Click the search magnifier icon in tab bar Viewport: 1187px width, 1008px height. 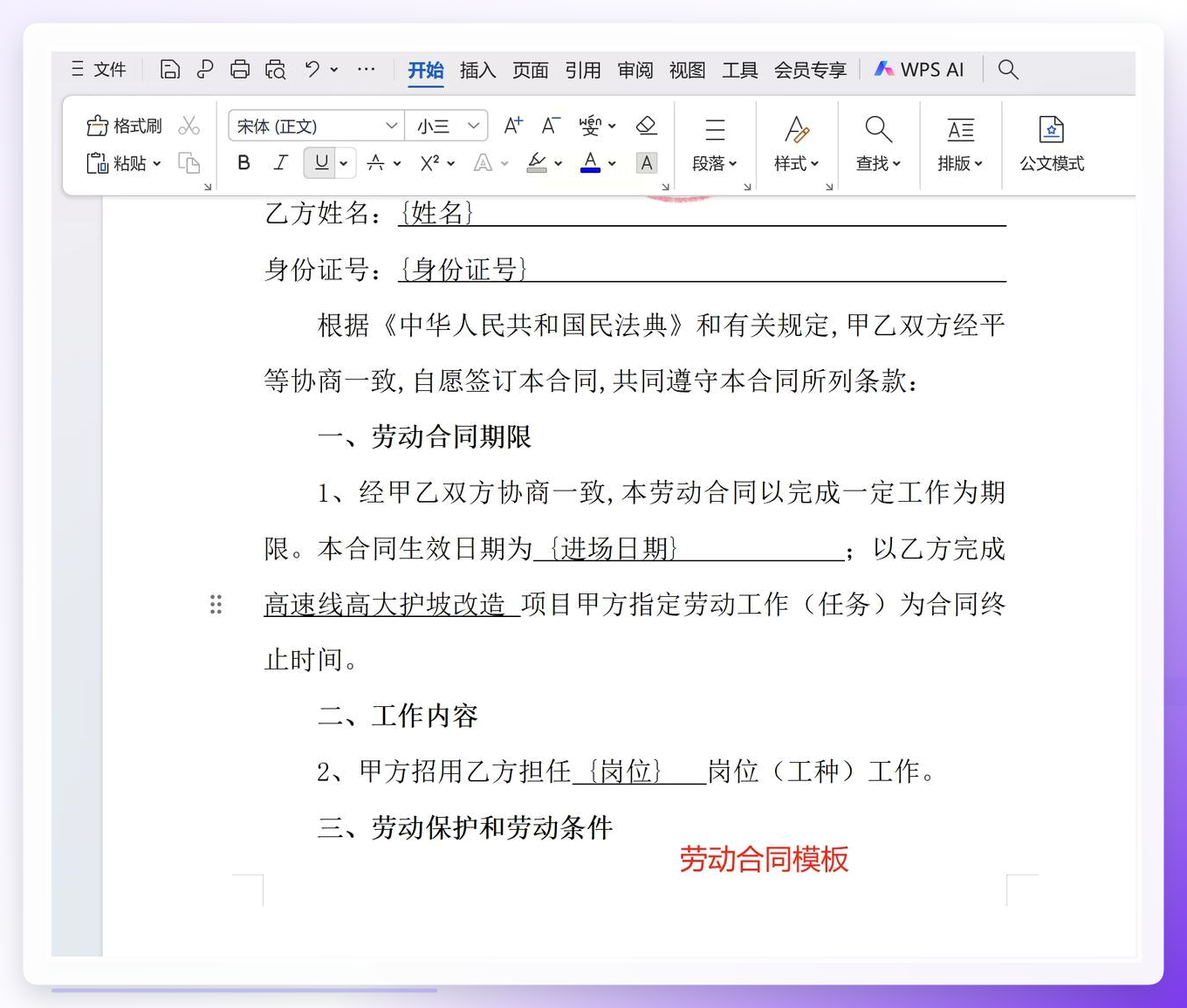click(x=1008, y=70)
